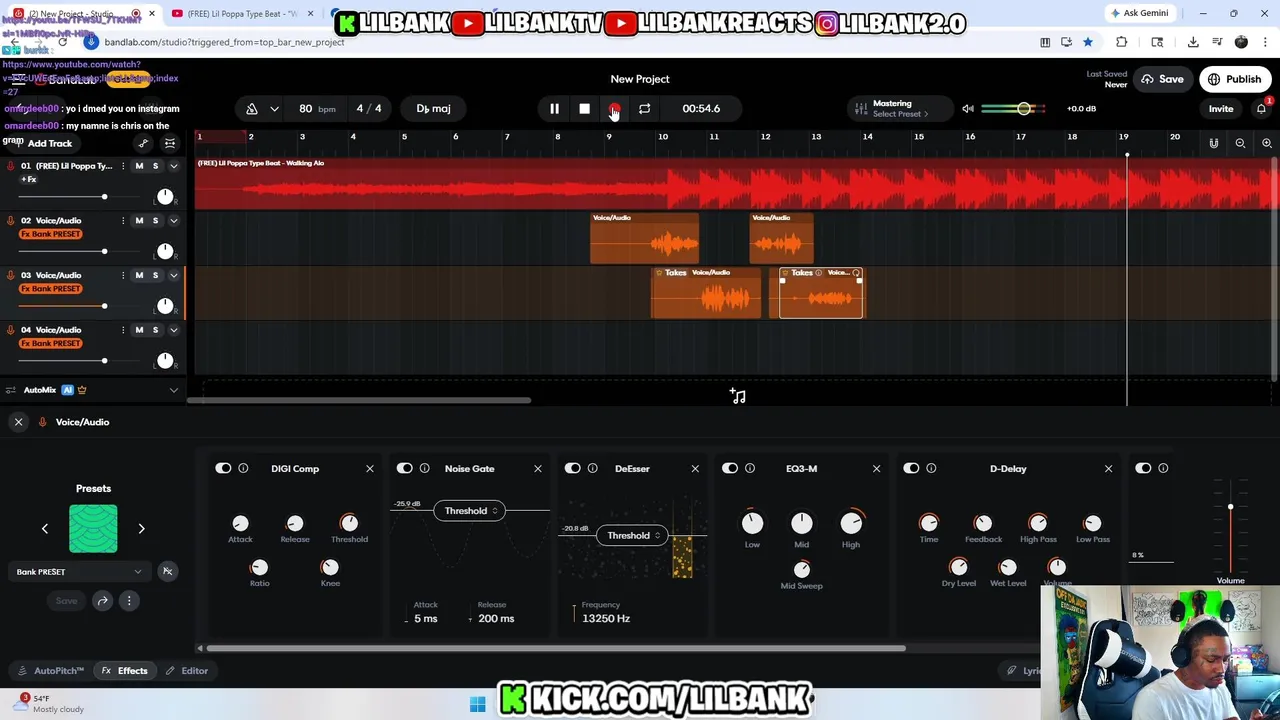Open Noise Gate Threshold selector

tap(469, 511)
